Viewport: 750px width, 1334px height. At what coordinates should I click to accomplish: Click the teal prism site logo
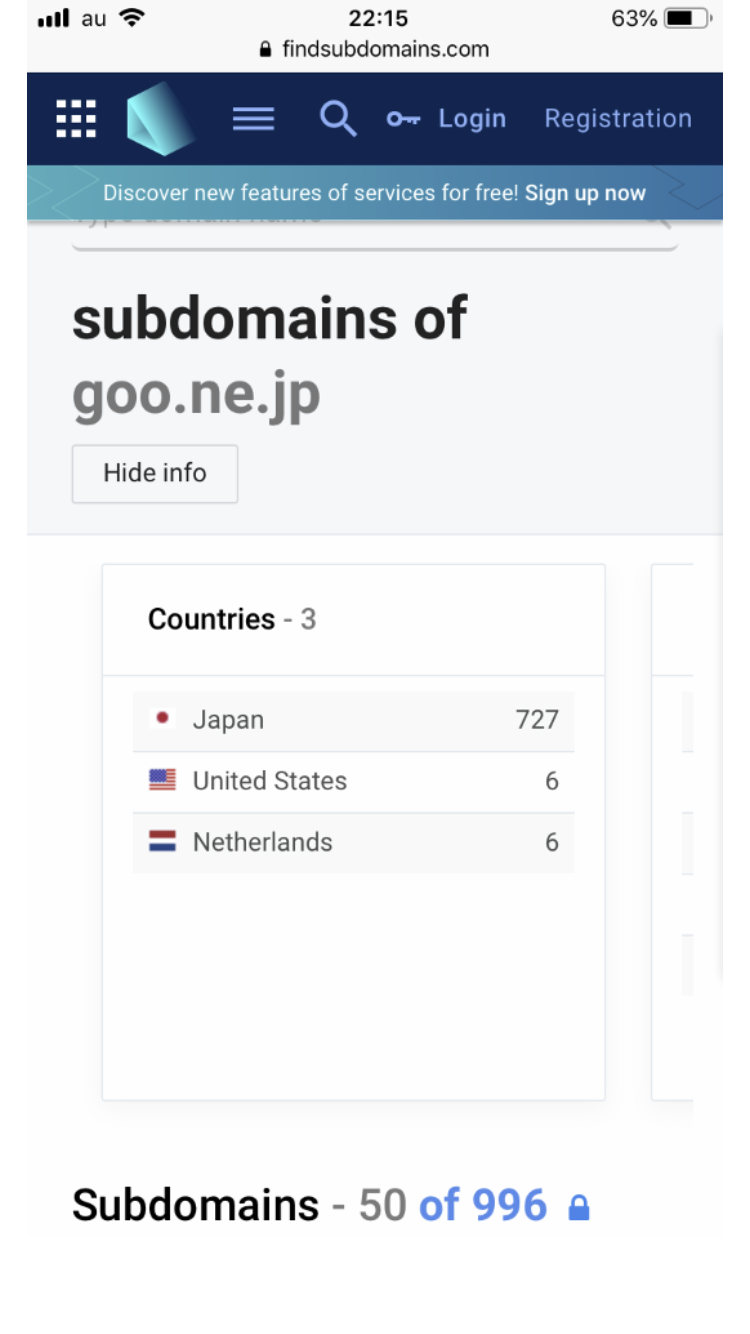[x=159, y=119]
